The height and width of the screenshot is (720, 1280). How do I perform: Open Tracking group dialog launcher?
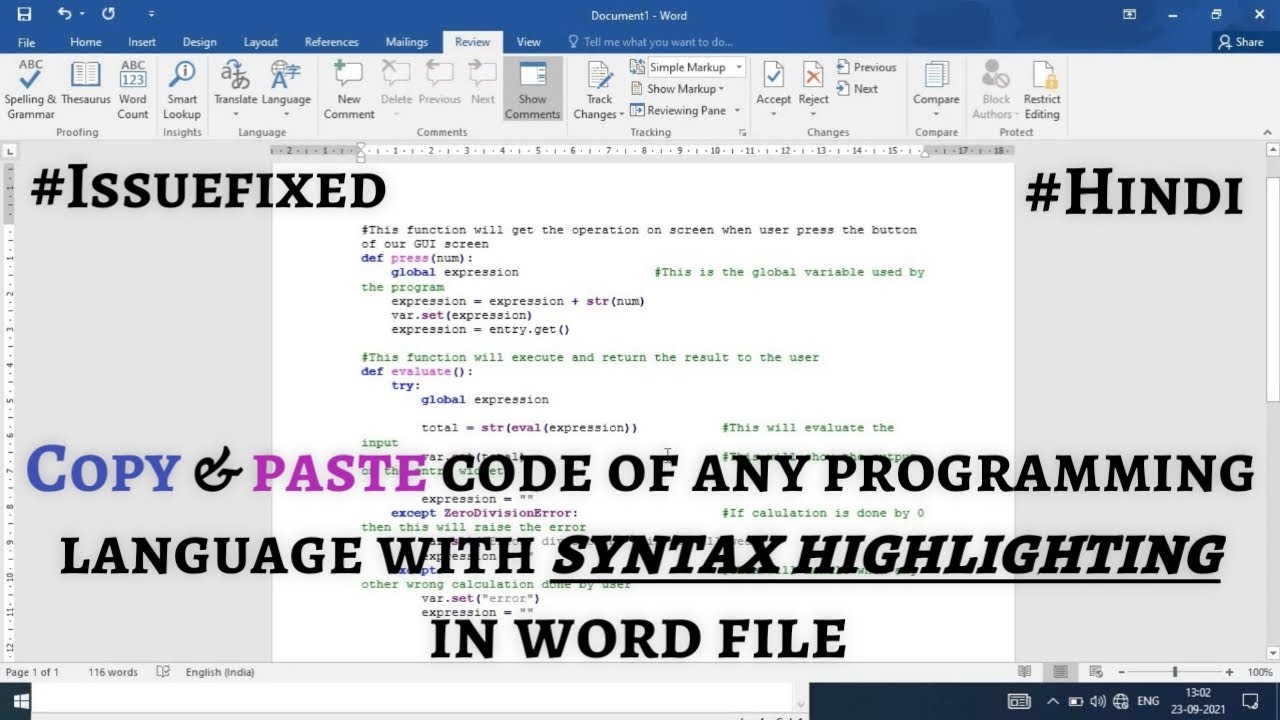tap(742, 132)
